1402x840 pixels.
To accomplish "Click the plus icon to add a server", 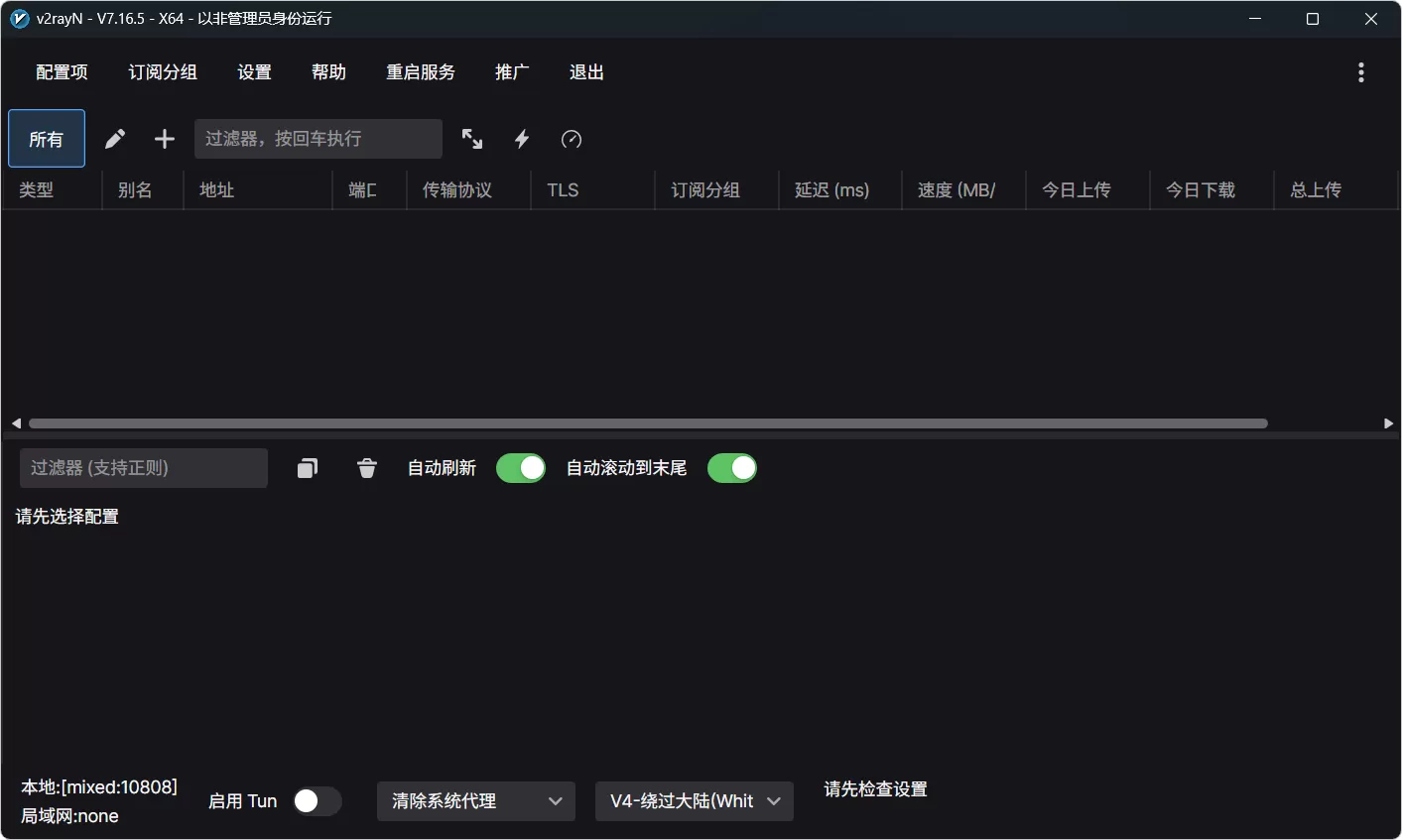I will coord(164,139).
